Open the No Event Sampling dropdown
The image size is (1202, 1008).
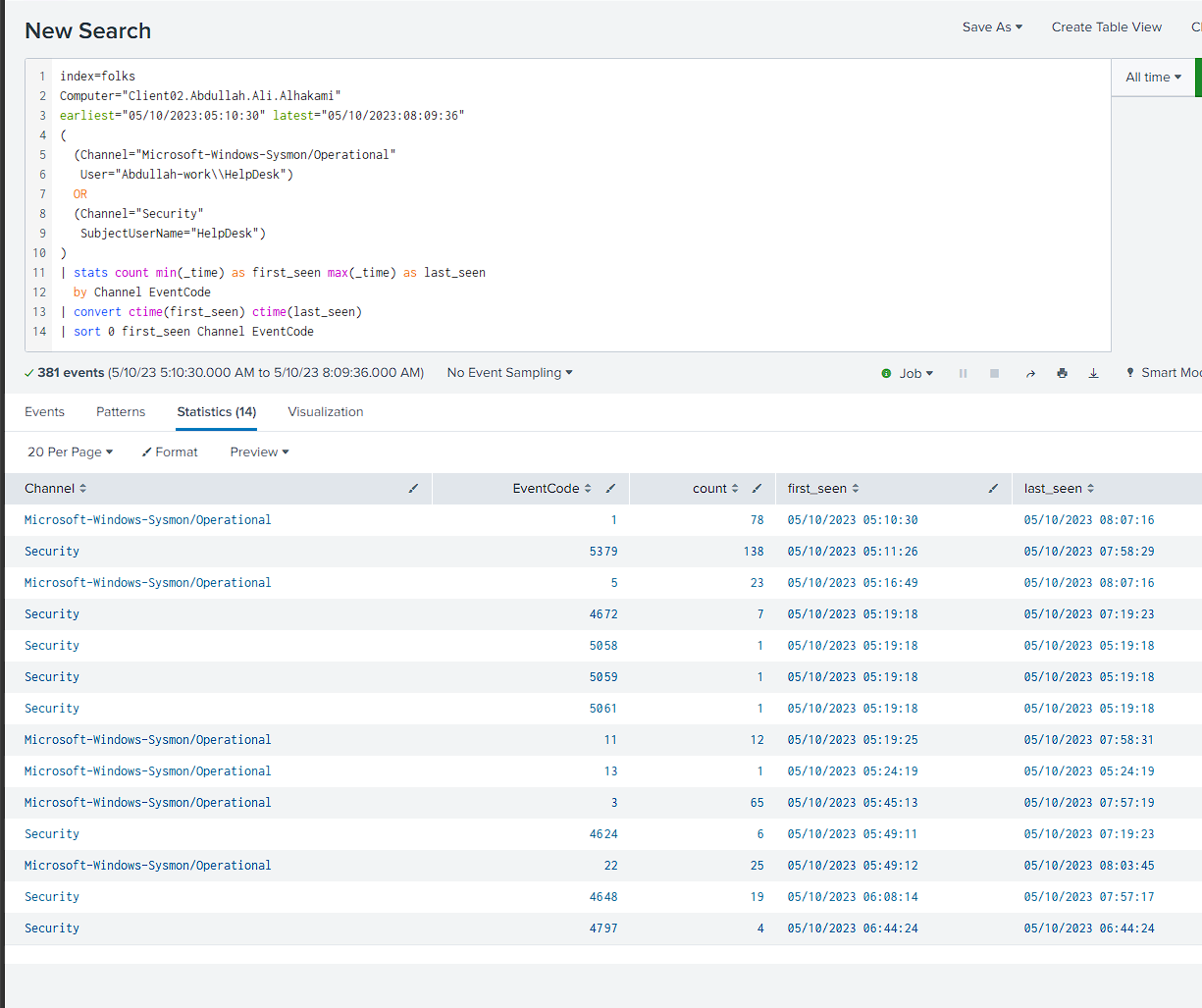point(509,373)
